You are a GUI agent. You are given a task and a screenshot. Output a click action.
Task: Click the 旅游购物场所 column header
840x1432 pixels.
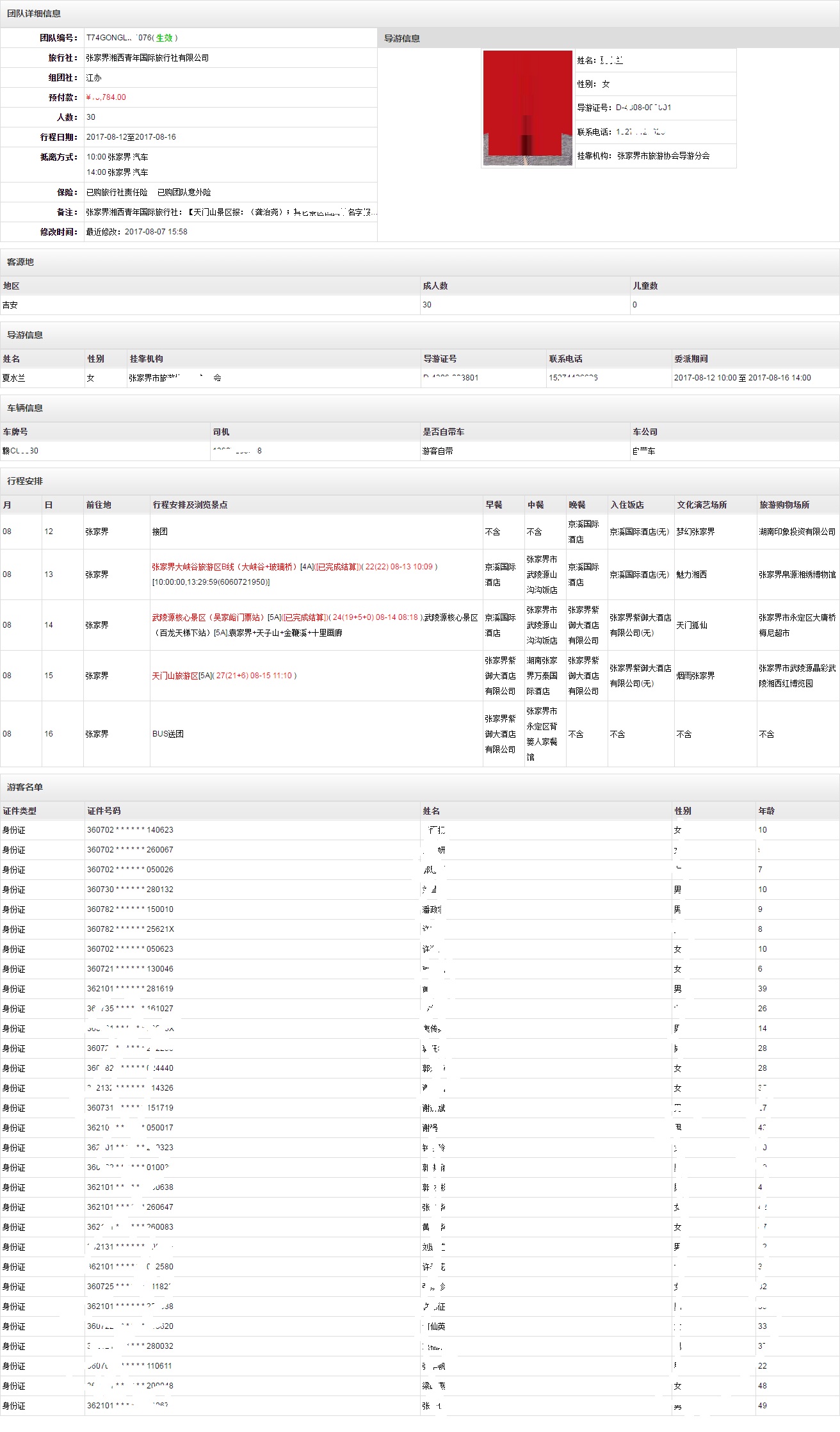784,505
